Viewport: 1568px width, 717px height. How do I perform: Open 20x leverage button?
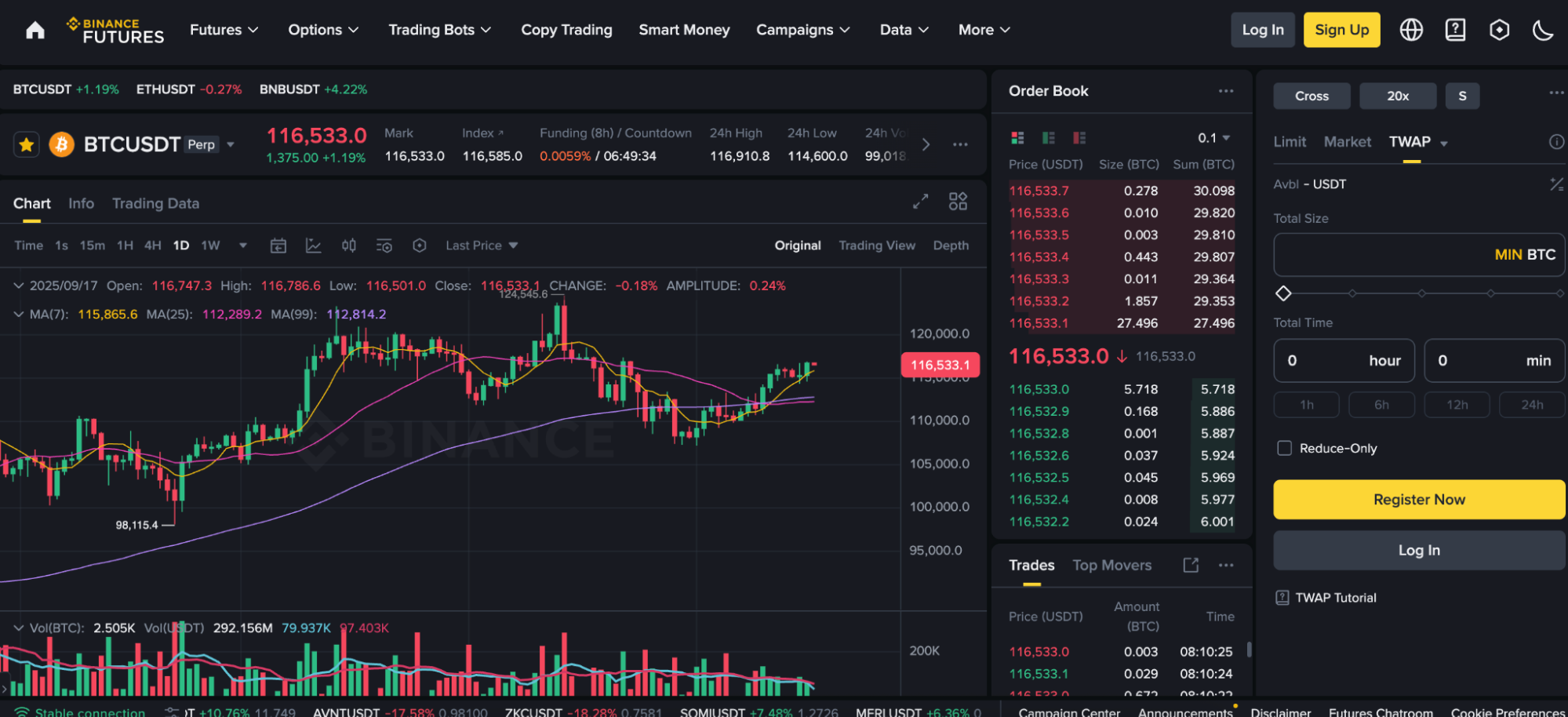[1398, 96]
